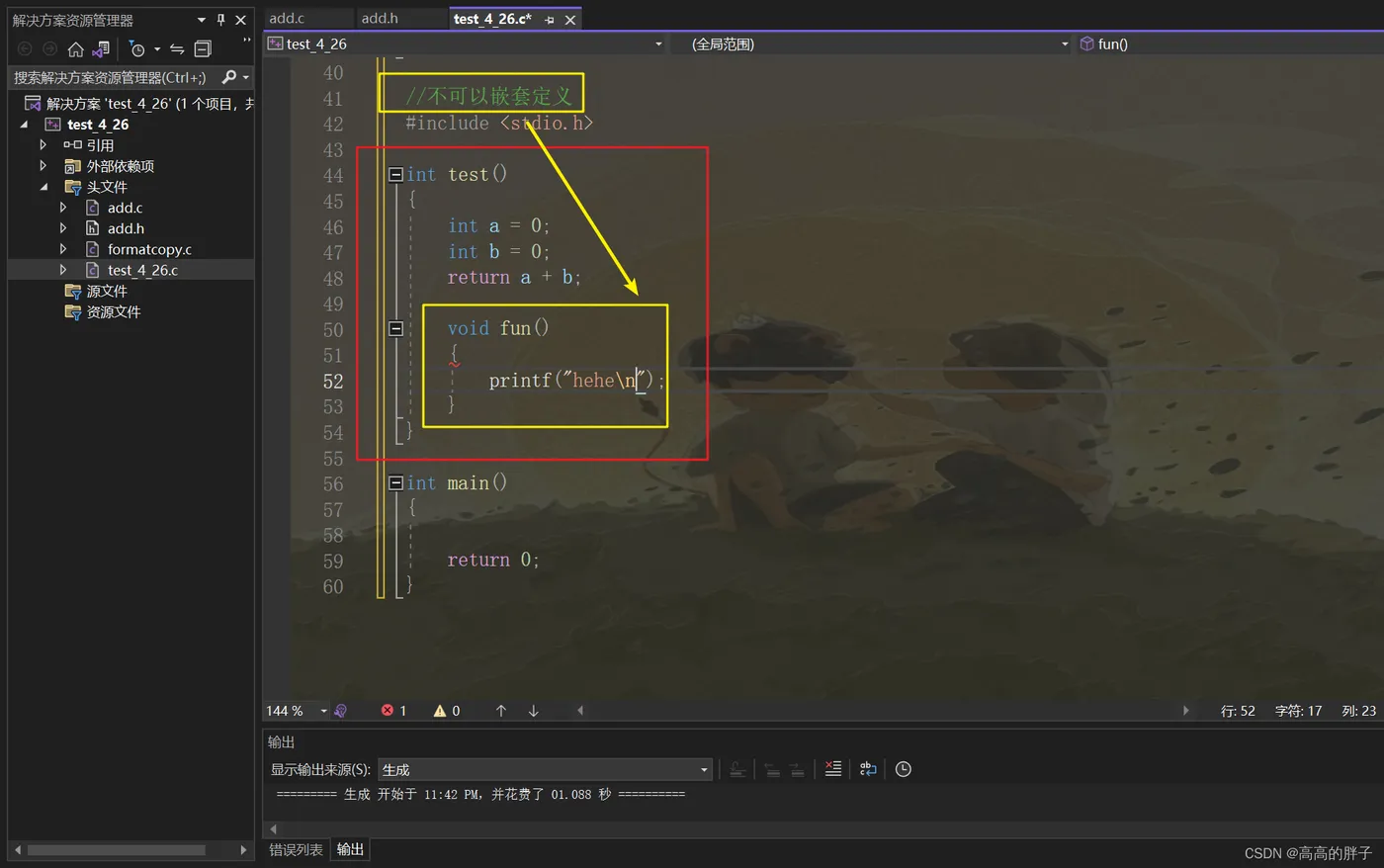Image resolution: width=1384 pixels, height=868 pixels.
Task: Expand the 外部依赖项 node
Action: point(43,166)
